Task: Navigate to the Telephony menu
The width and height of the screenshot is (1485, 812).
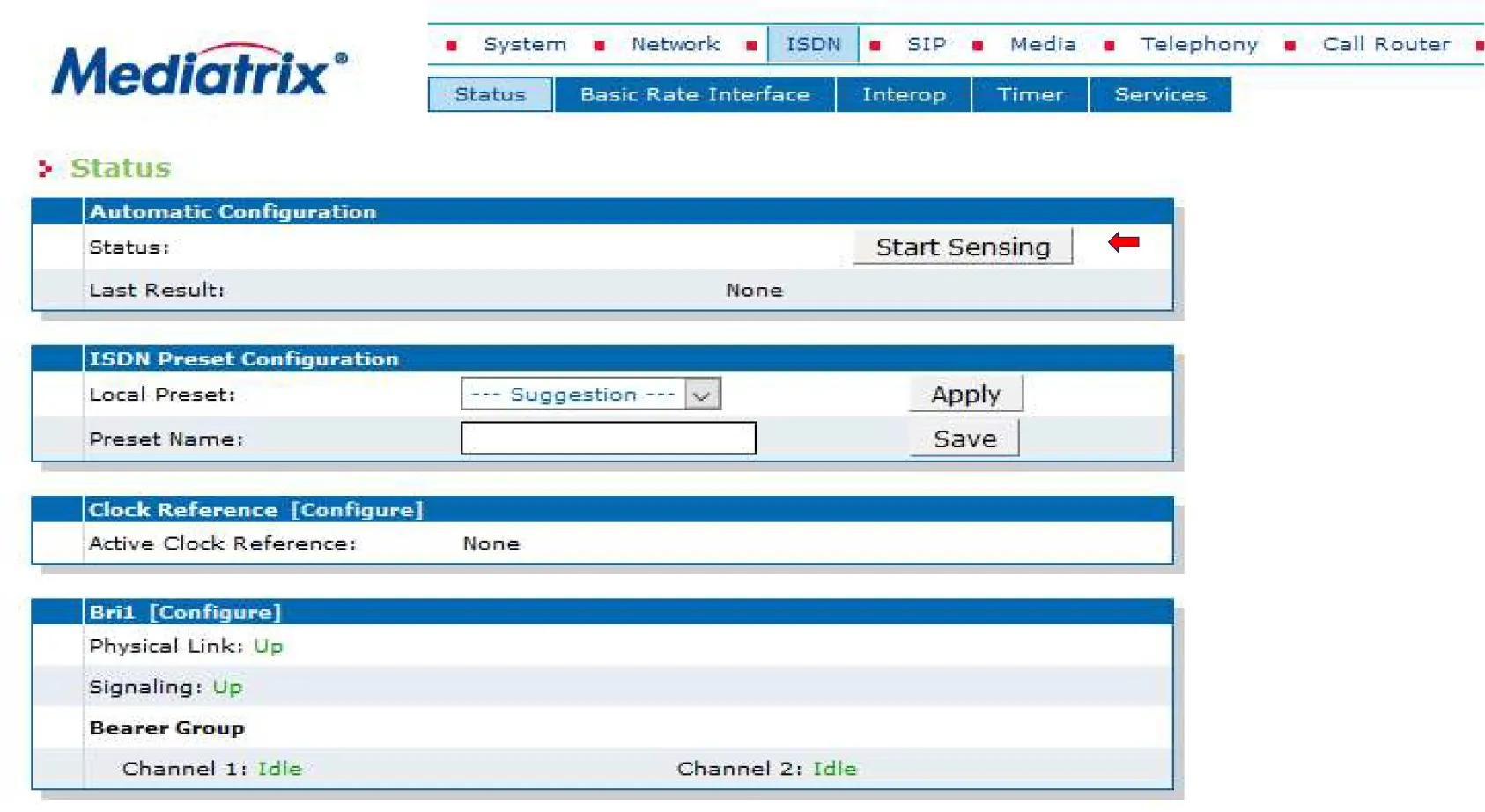Action: coord(1199,44)
